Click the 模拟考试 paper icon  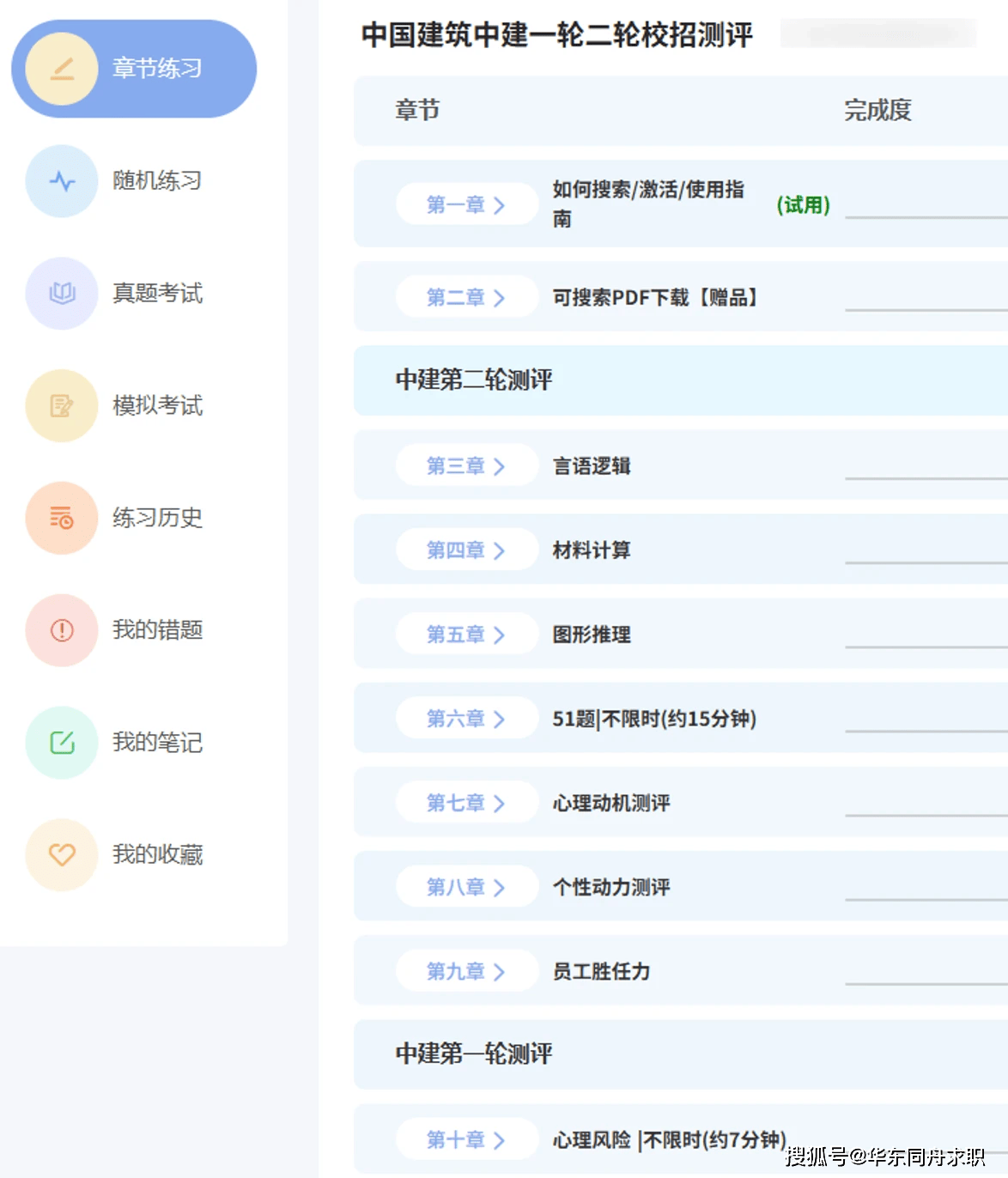tap(62, 406)
